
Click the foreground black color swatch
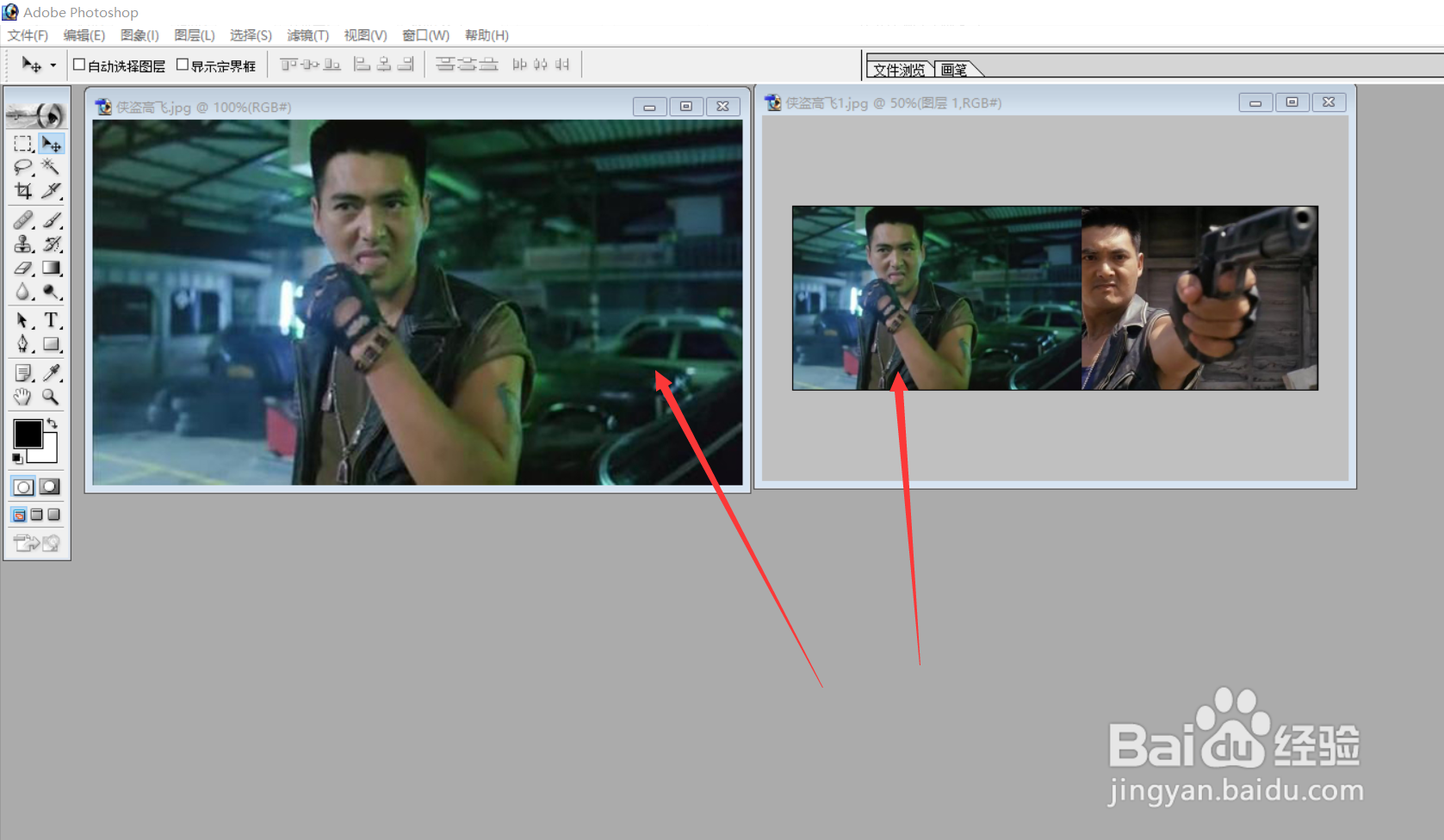(x=28, y=434)
